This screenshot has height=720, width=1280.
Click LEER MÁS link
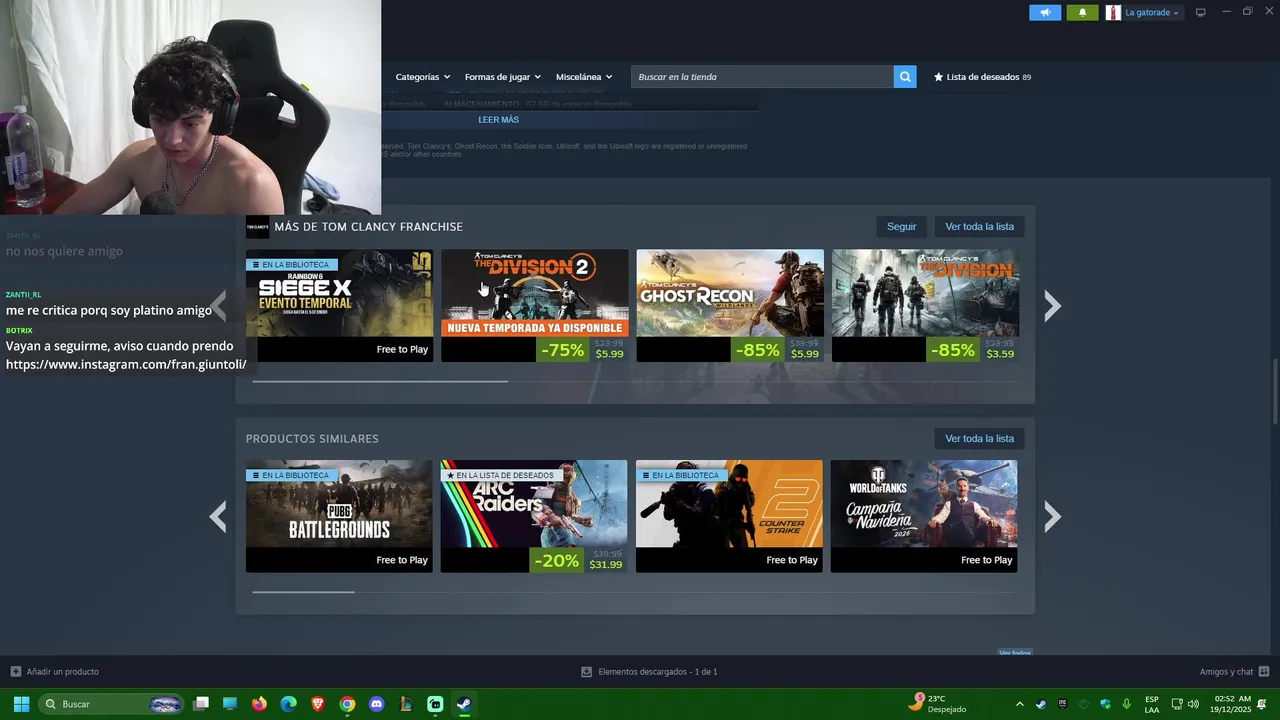click(498, 120)
